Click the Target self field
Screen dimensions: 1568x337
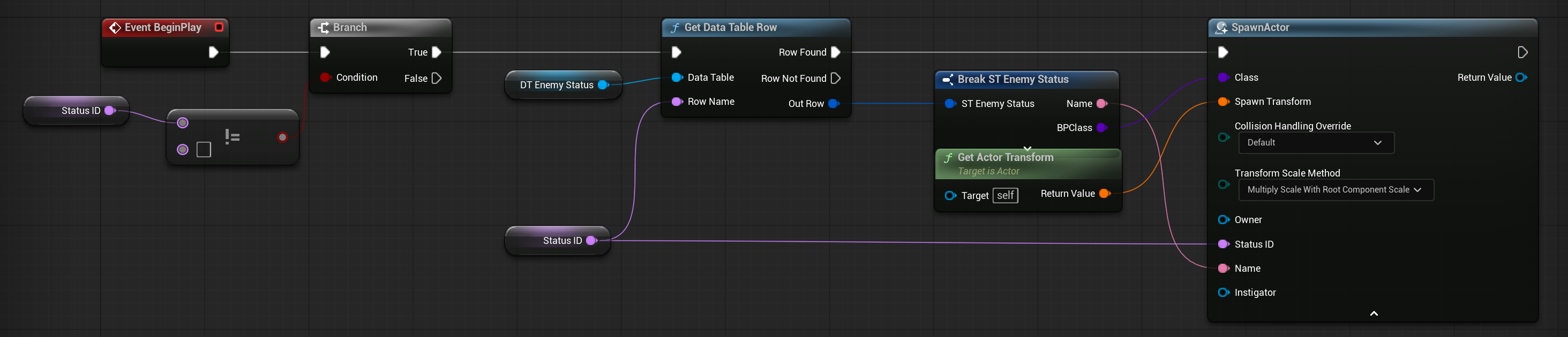[1006, 195]
